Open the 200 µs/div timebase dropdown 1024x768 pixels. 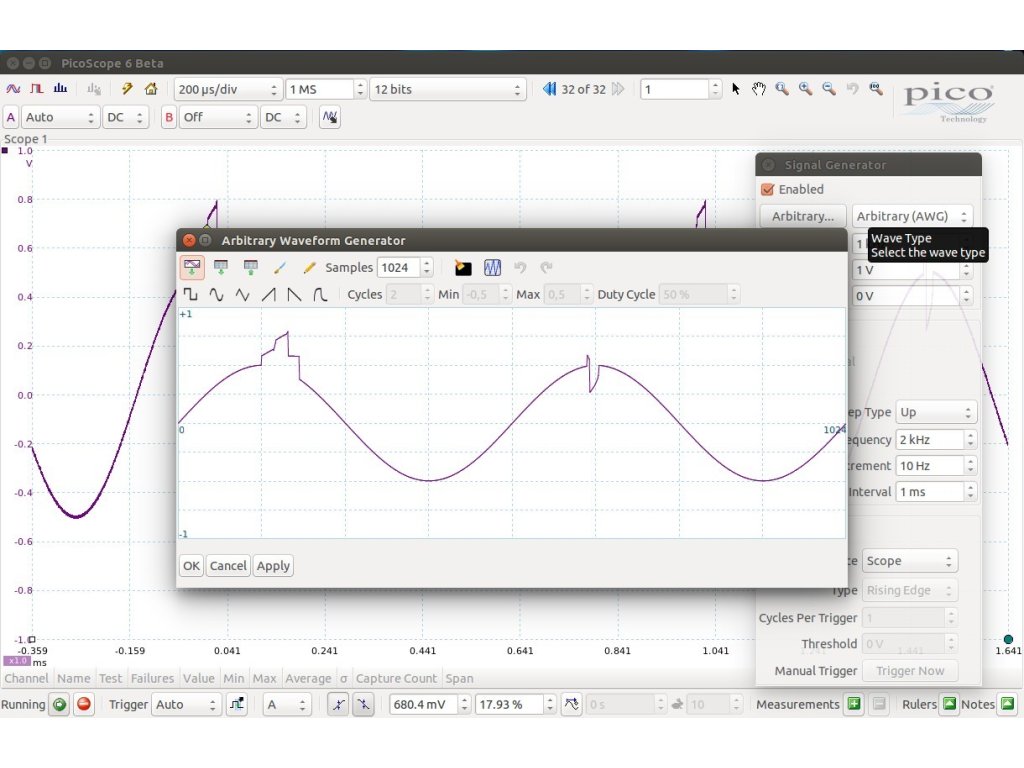228,89
